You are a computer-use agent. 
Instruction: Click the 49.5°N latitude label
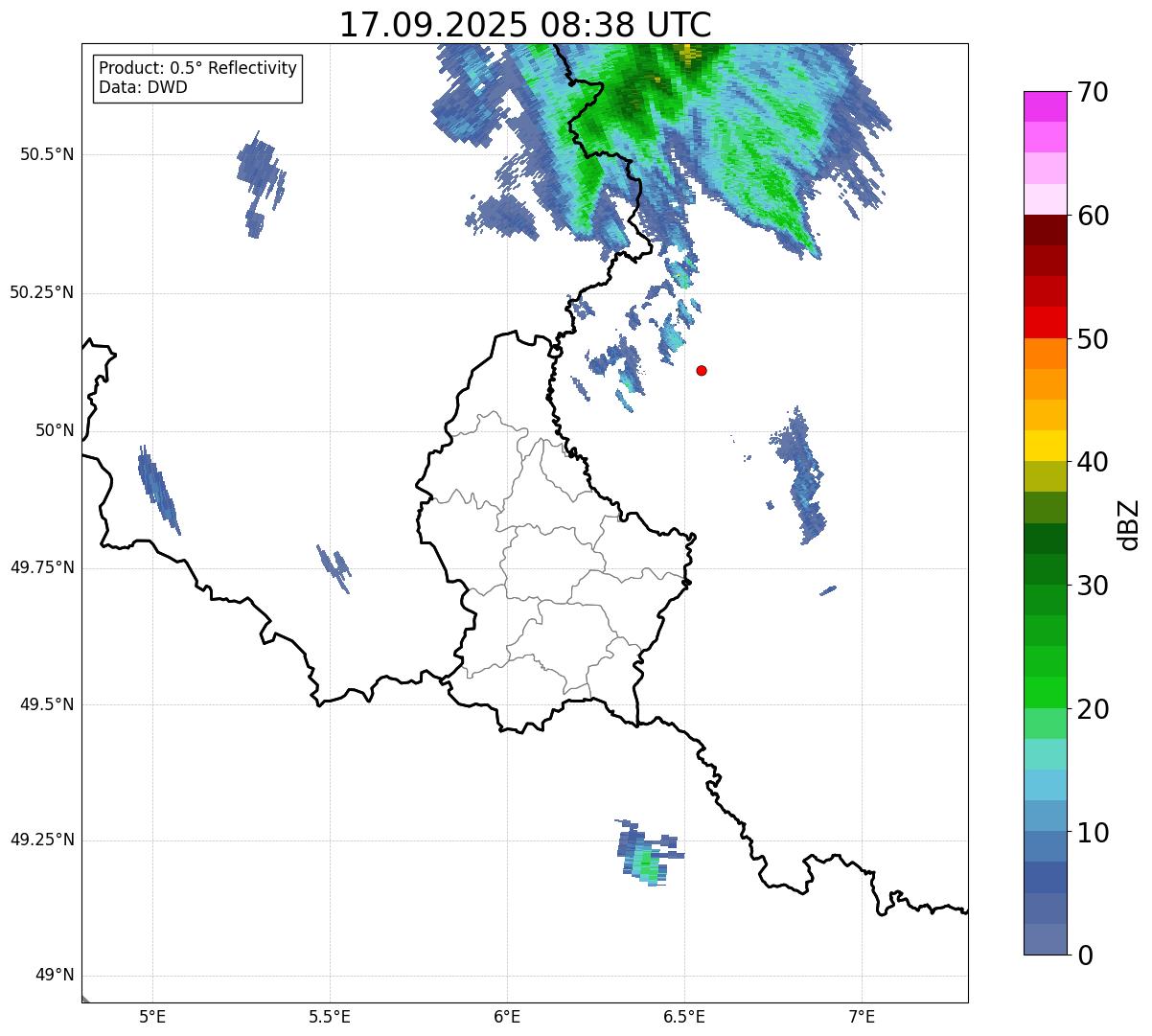tap(47, 704)
